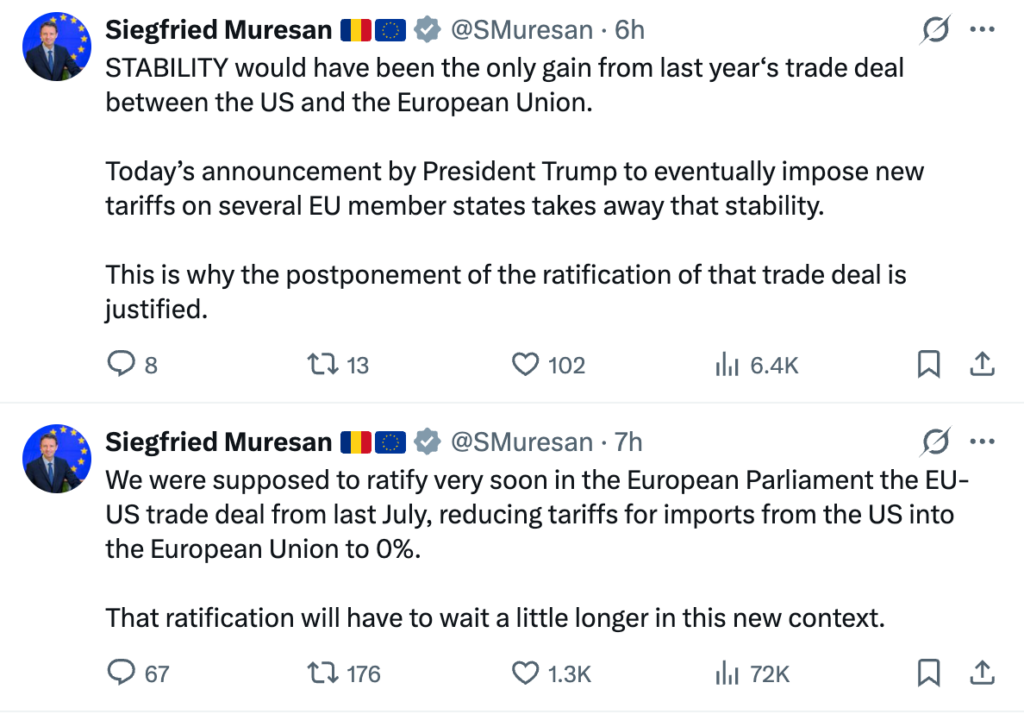View analytics for the 6.4K views tweet
This screenshot has width=1024, height=714.
[x=727, y=365]
